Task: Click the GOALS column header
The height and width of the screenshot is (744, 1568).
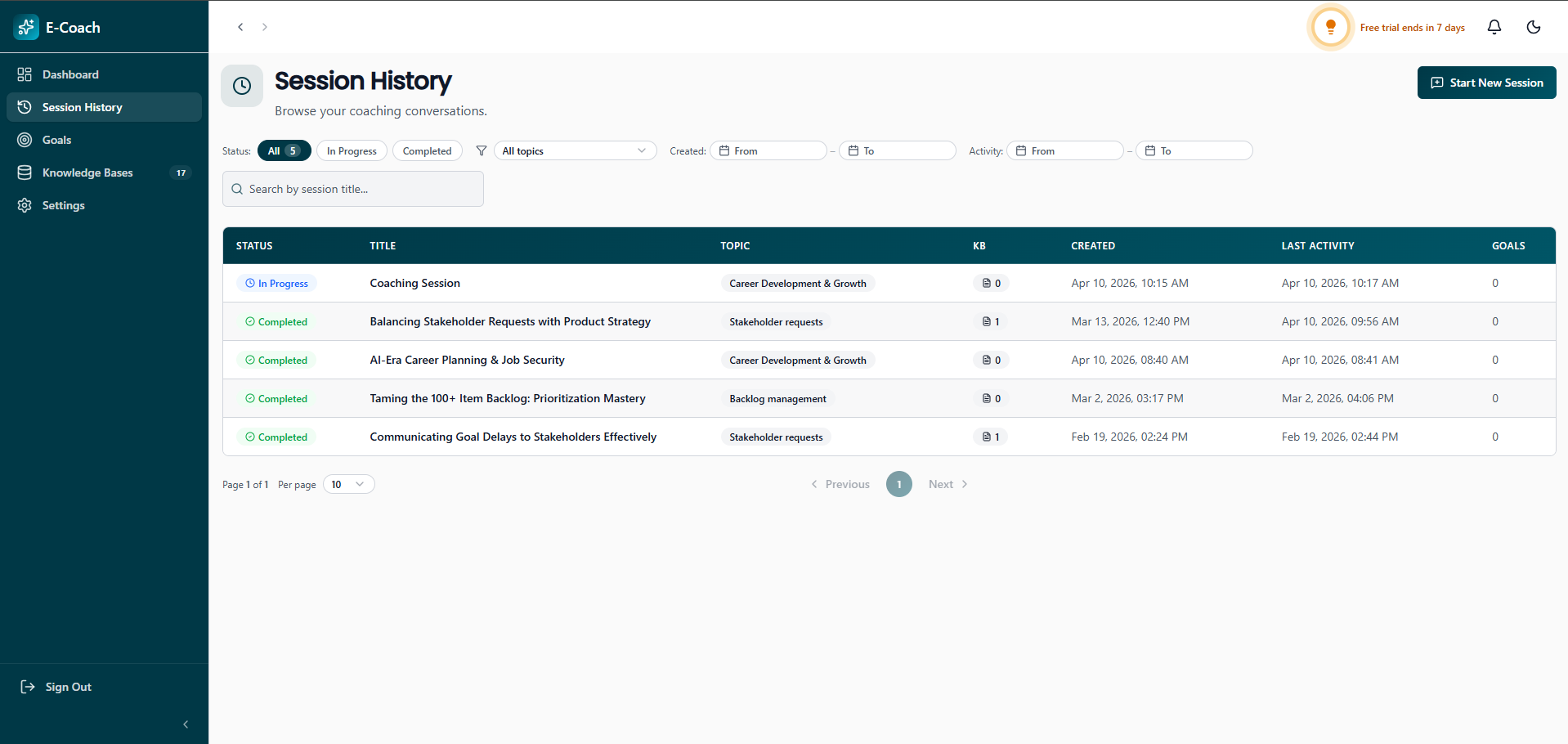Action: [1508, 245]
